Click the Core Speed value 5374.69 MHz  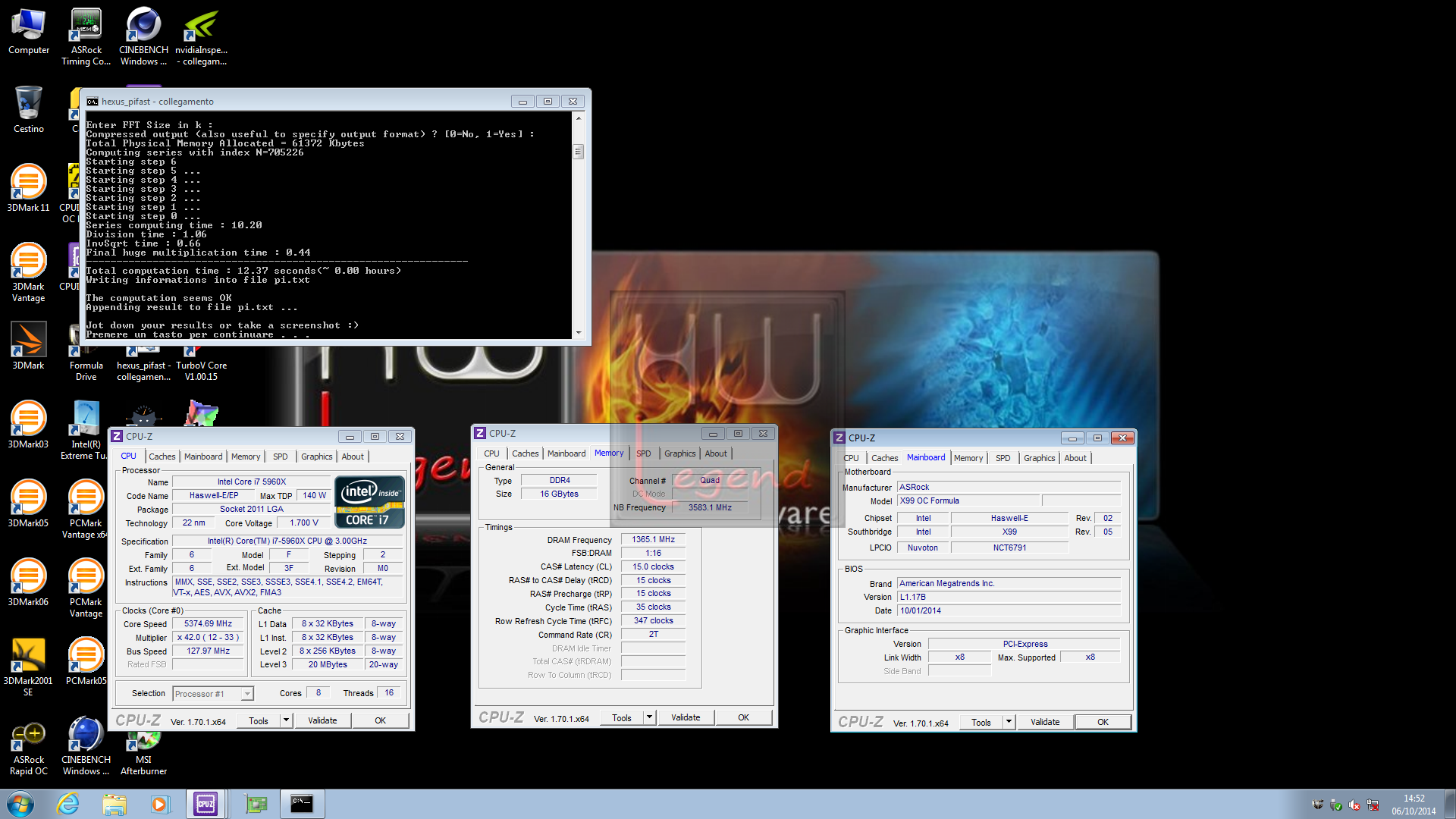[x=208, y=623]
